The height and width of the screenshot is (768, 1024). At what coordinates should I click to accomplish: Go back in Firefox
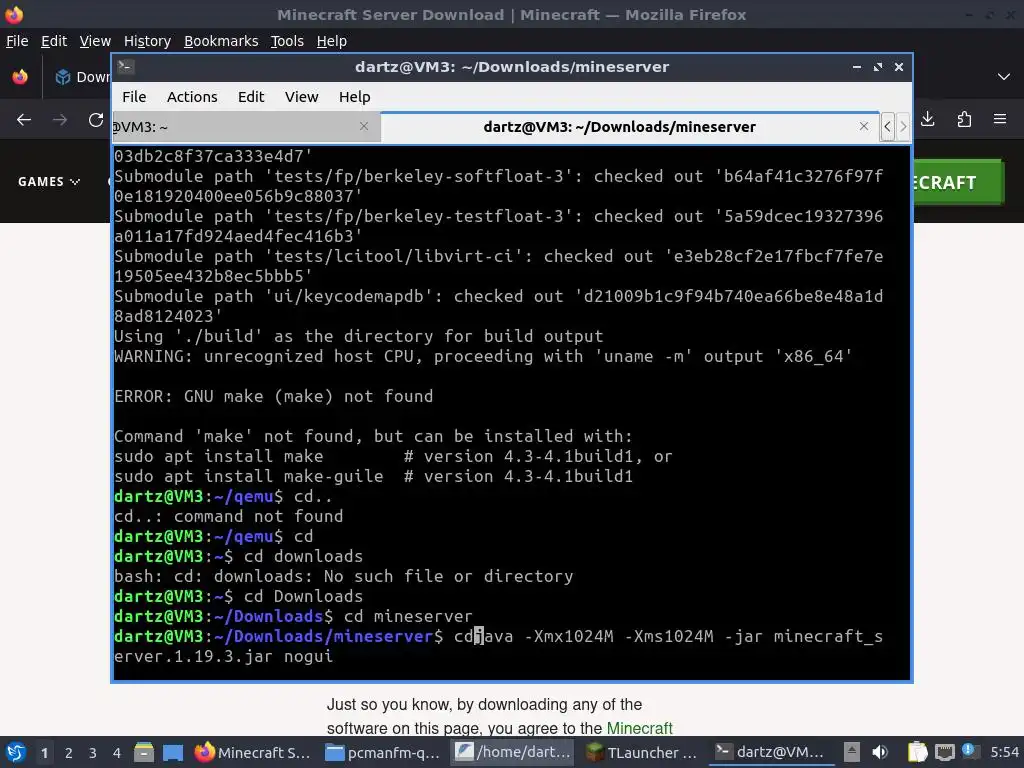(24, 120)
